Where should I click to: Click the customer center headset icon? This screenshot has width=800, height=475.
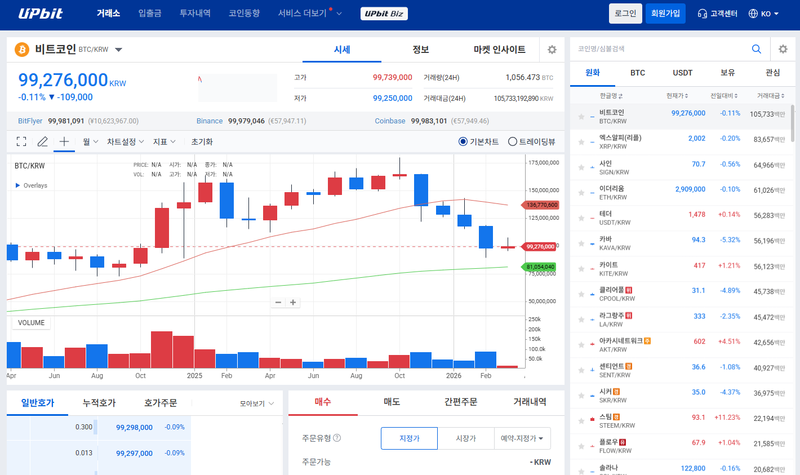[x=702, y=14]
